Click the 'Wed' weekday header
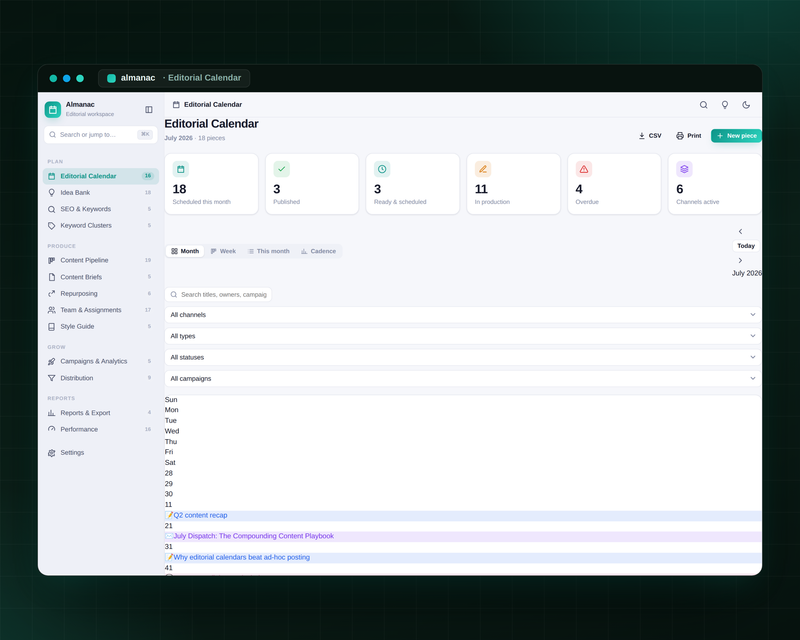This screenshot has height=640, width=800. pyautogui.click(x=172, y=431)
